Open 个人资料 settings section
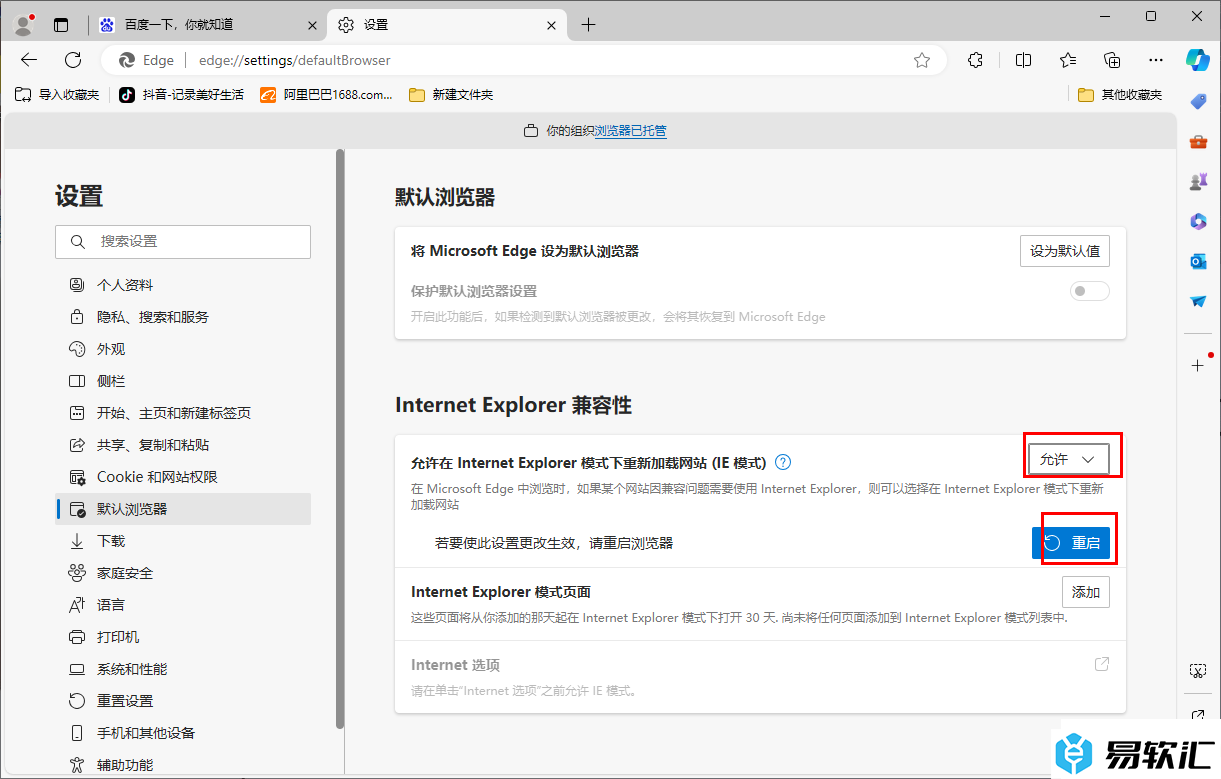This screenshot has height=779, width=1221. click(x=183, y=285)
